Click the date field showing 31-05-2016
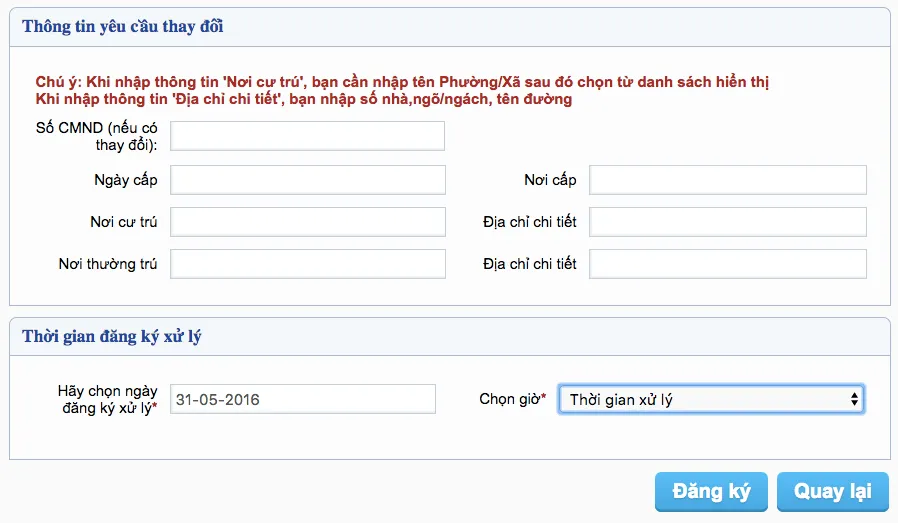Image resolution: width=898 pixels, height=523 pixels. point(303,399)
